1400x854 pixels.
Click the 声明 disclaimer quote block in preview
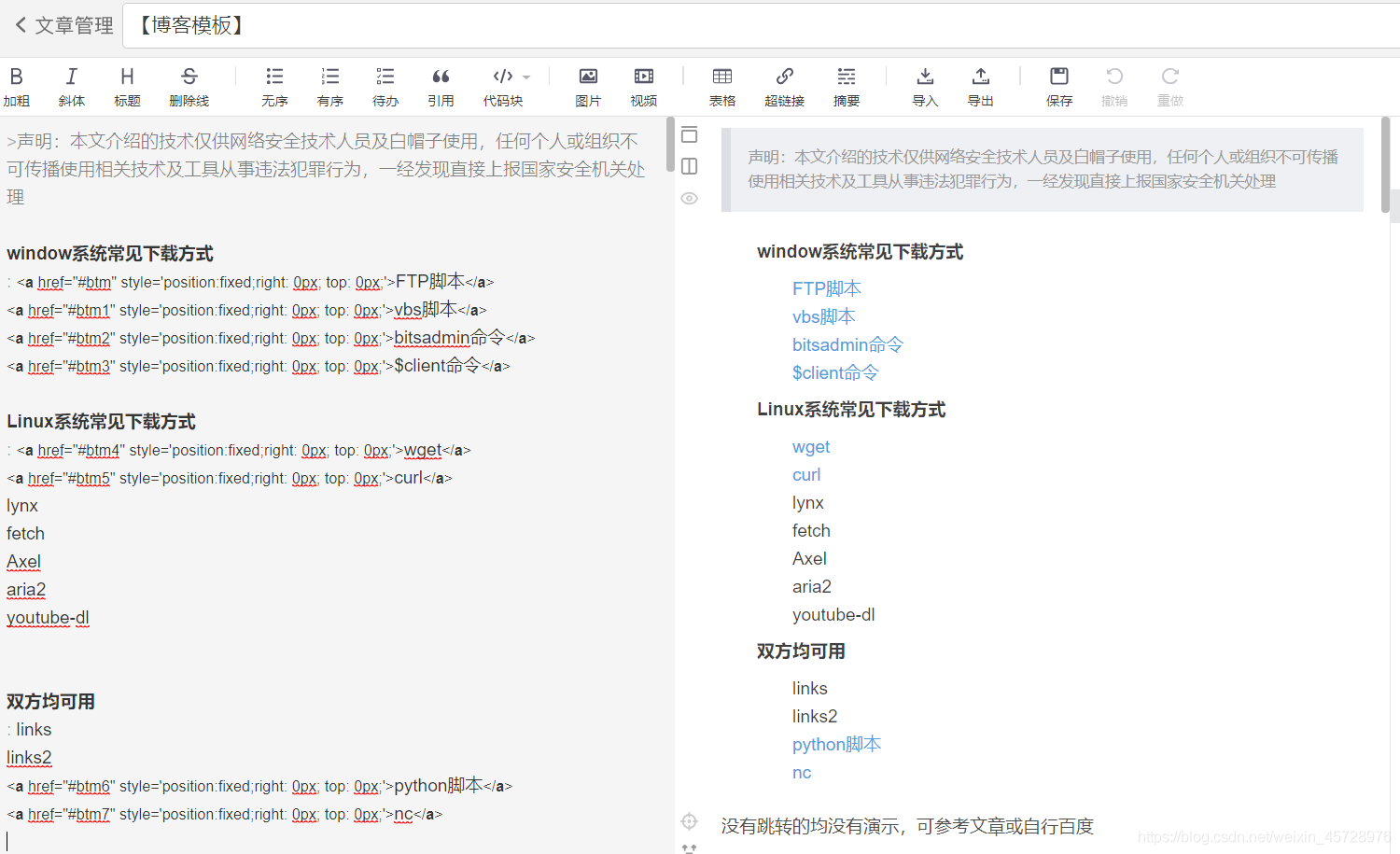(1043, 169)
